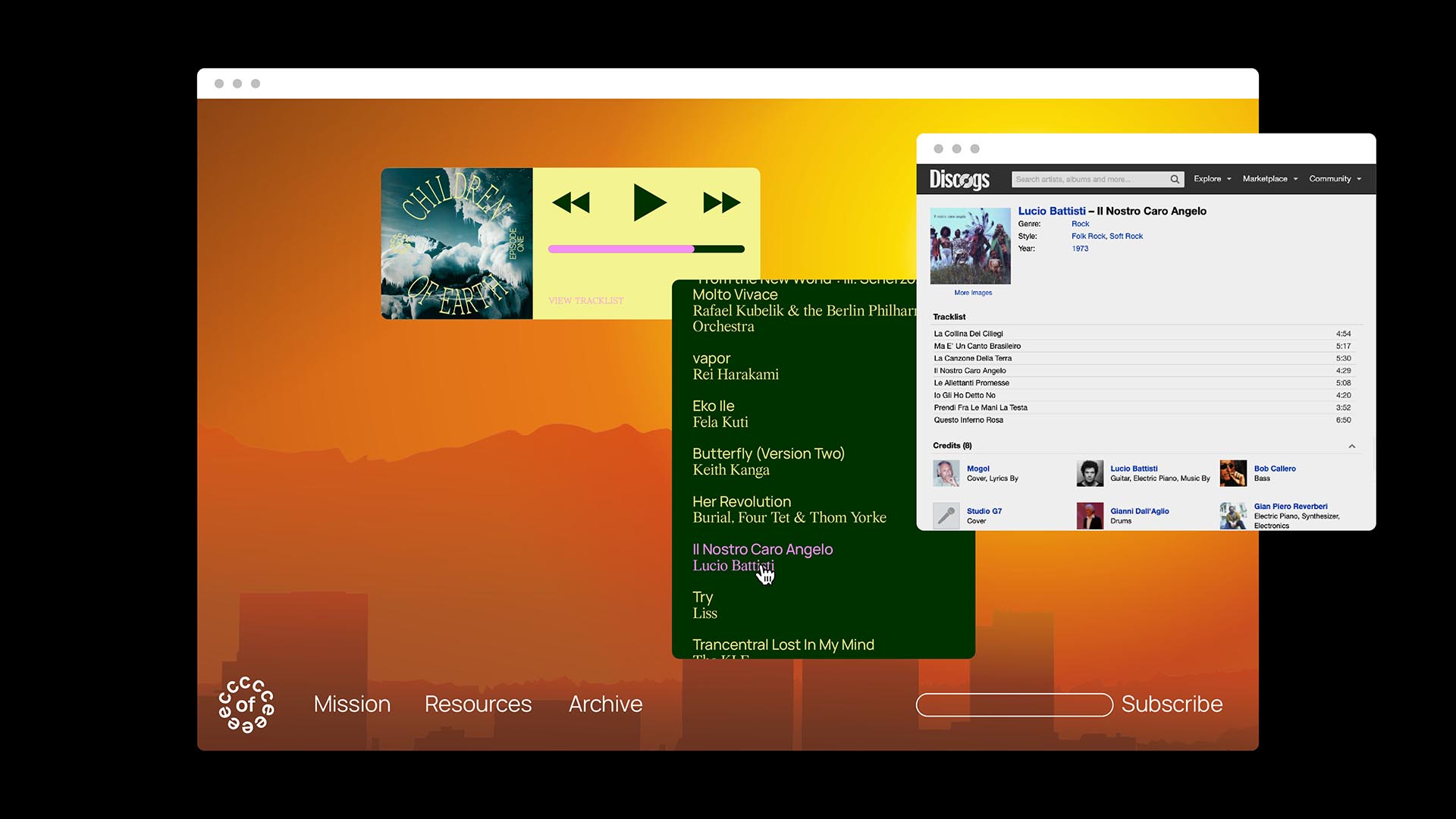
Task: Select the track 'Eko Ile' in tracklist
Action: pyautogui.click(x=720, y=414)
